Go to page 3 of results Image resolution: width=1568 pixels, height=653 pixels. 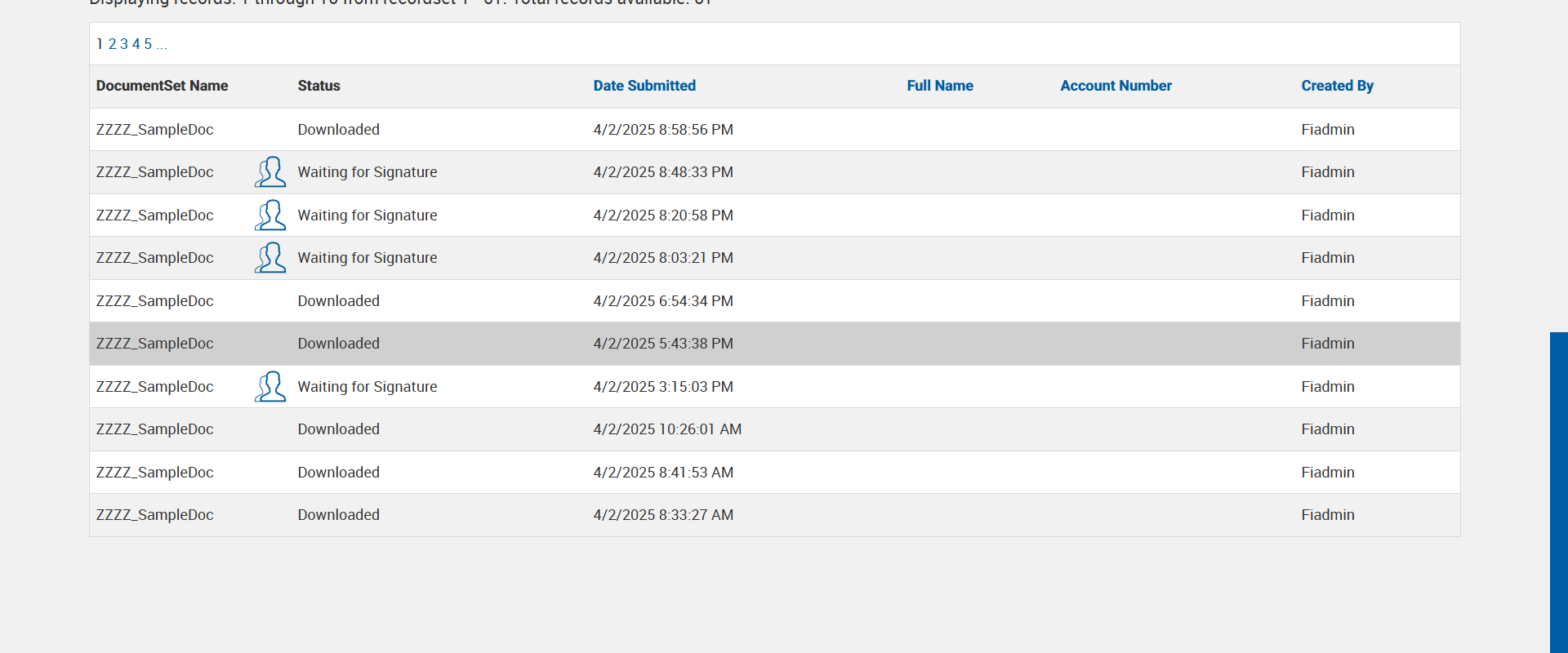(124, 44)
